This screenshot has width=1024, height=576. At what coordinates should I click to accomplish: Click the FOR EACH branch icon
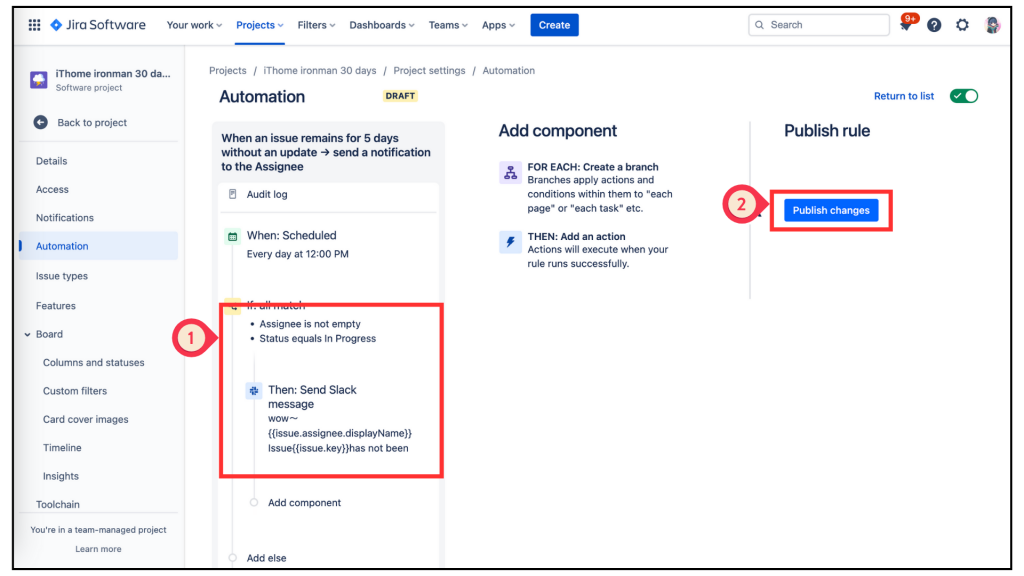tap(510, 172)
